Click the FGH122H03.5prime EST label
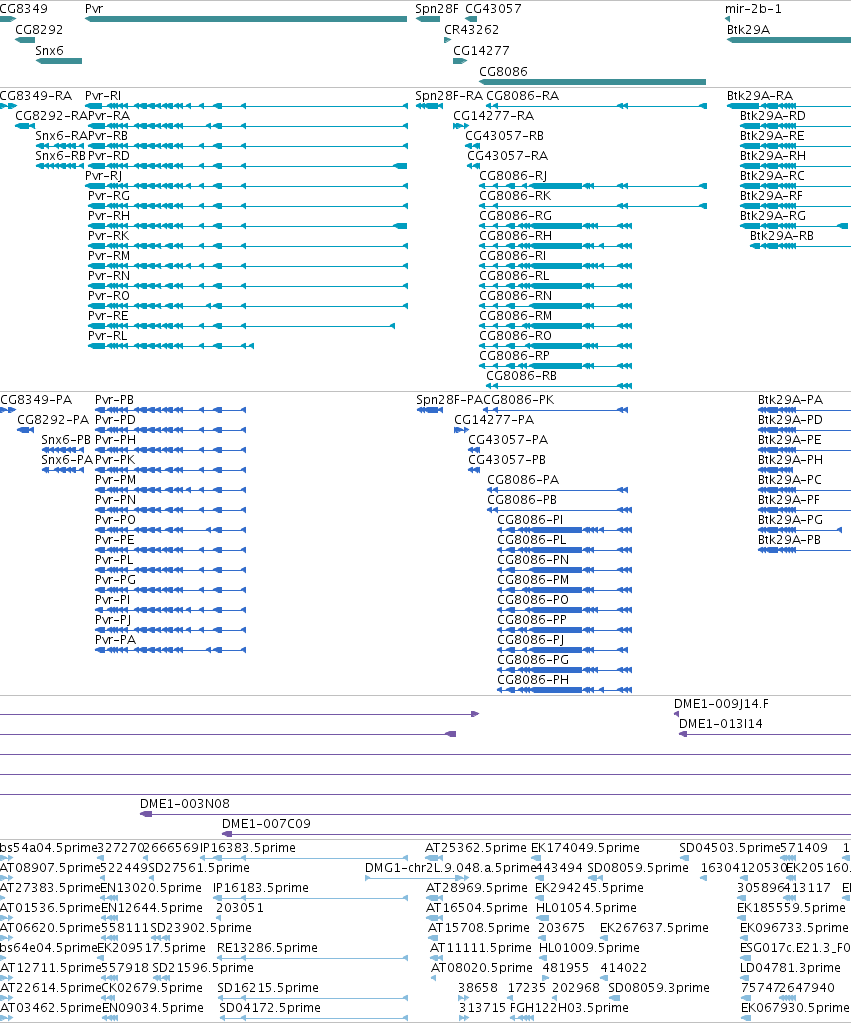 (569, 1008)
